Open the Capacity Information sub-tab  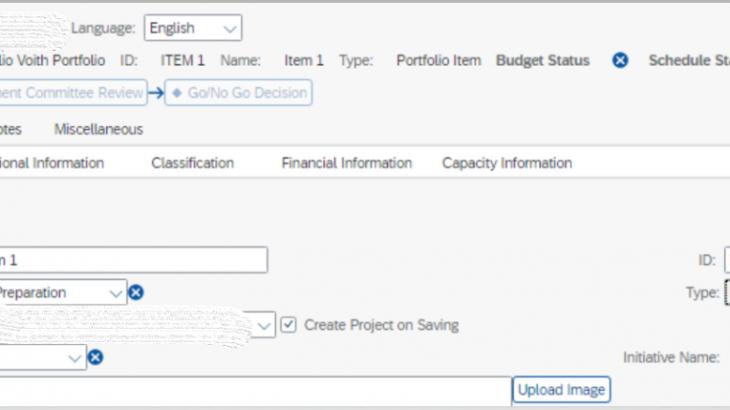[x=507, y=163]
